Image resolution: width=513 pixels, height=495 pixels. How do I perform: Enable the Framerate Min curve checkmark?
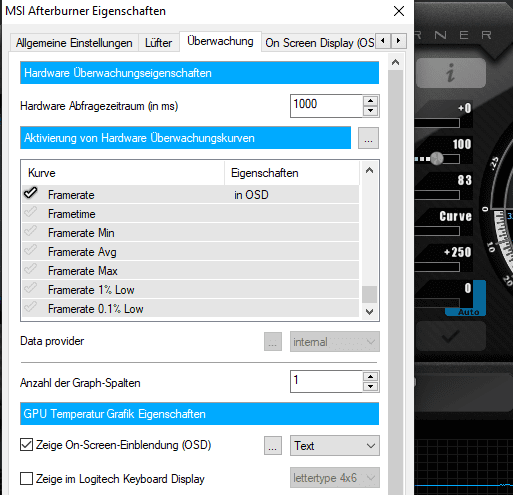(x=30, y=231)
